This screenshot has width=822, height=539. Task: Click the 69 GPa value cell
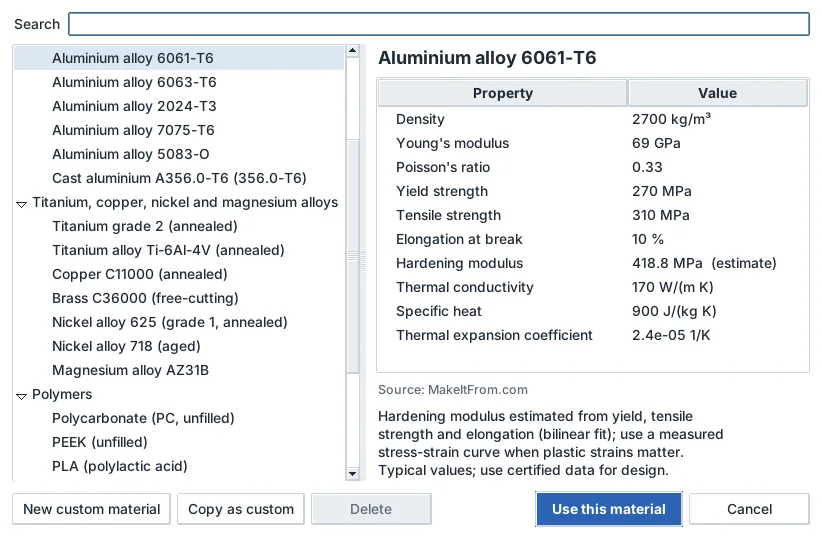click(656, 144)
